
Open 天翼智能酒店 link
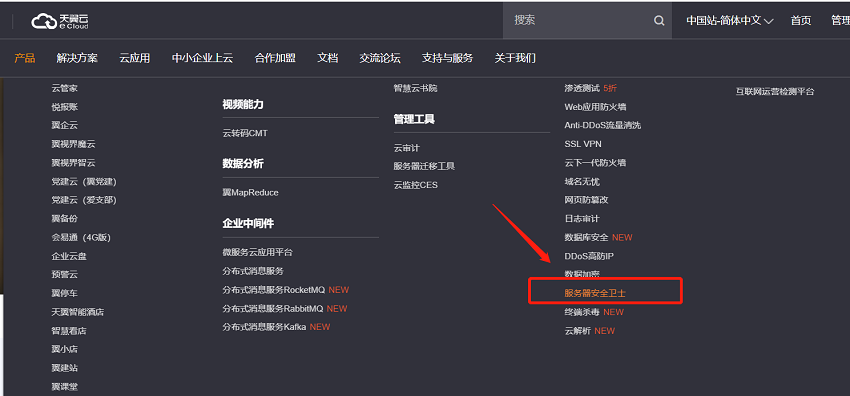(x=78, y=312)
